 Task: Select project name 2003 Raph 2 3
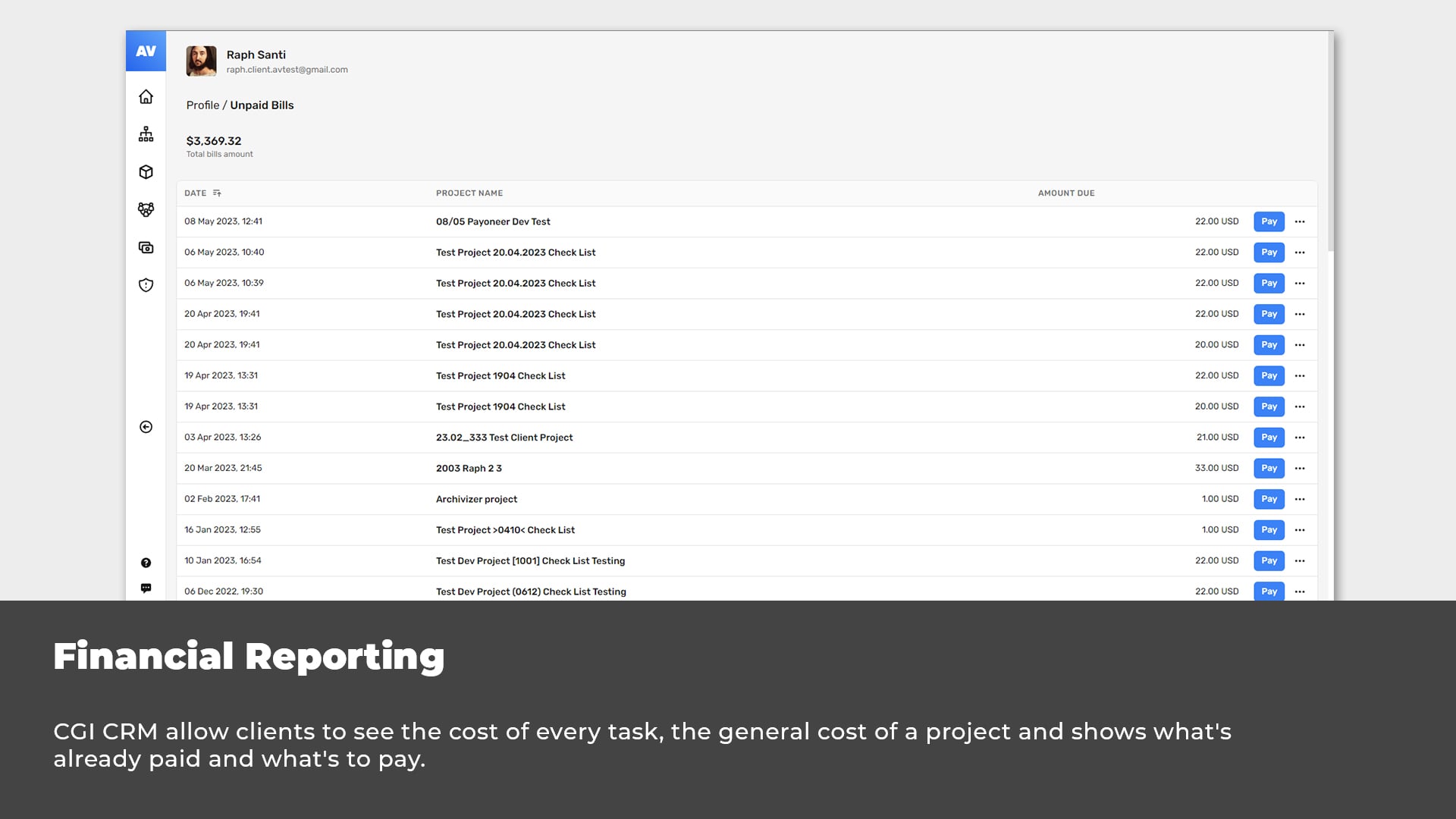click(x=469, y=468)
